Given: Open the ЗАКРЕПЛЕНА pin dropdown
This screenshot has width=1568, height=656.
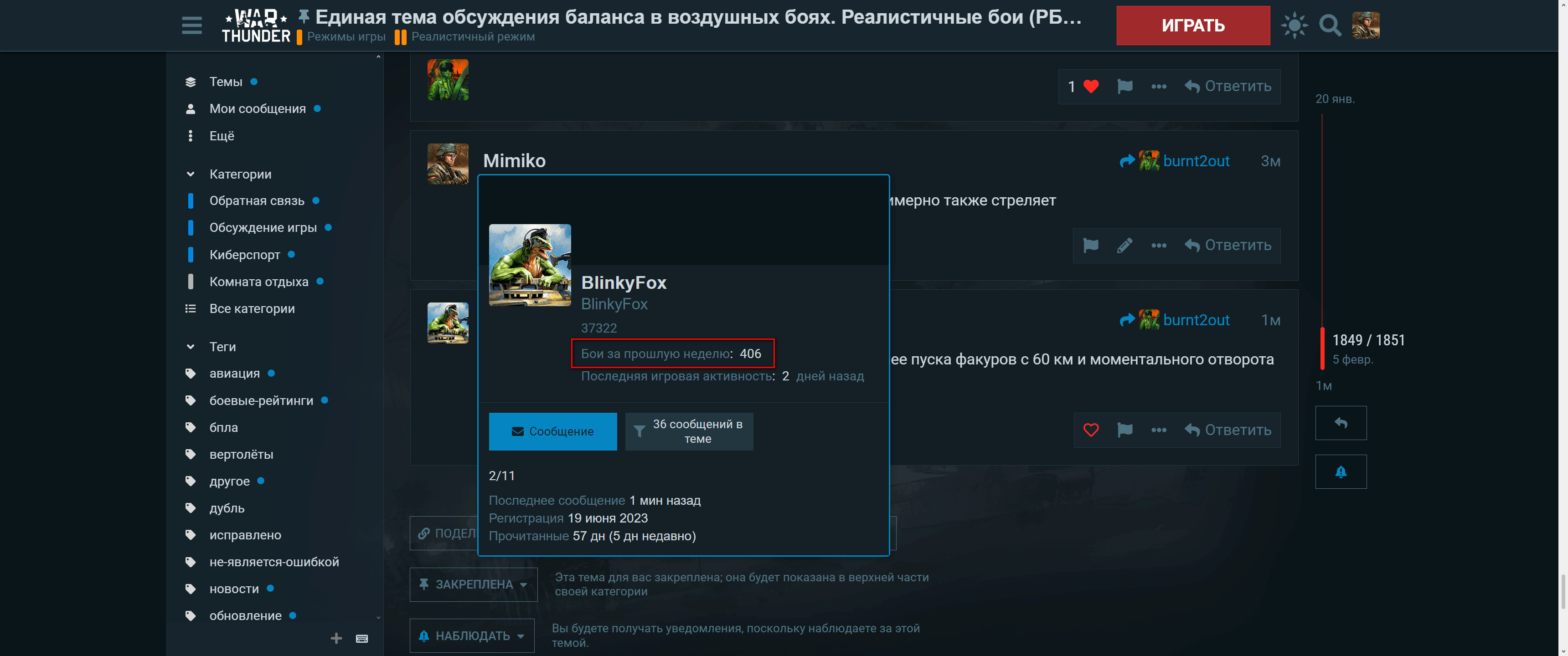Looking at the screenshot, I should tap(474, 584).
